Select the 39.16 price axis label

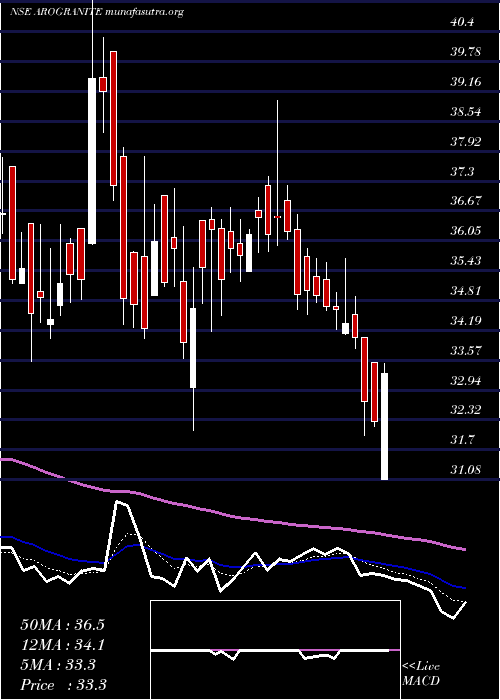[466, 82]
